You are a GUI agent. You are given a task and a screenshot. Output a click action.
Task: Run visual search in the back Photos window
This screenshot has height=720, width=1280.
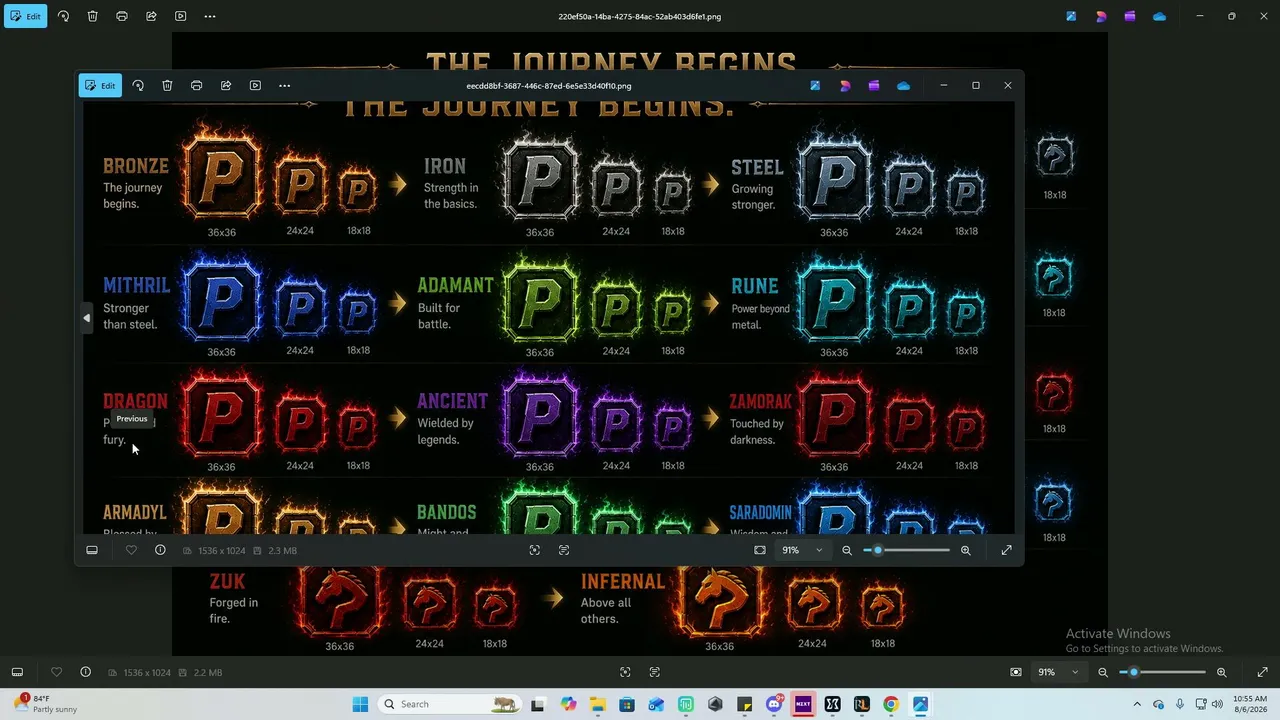[625, 672]
